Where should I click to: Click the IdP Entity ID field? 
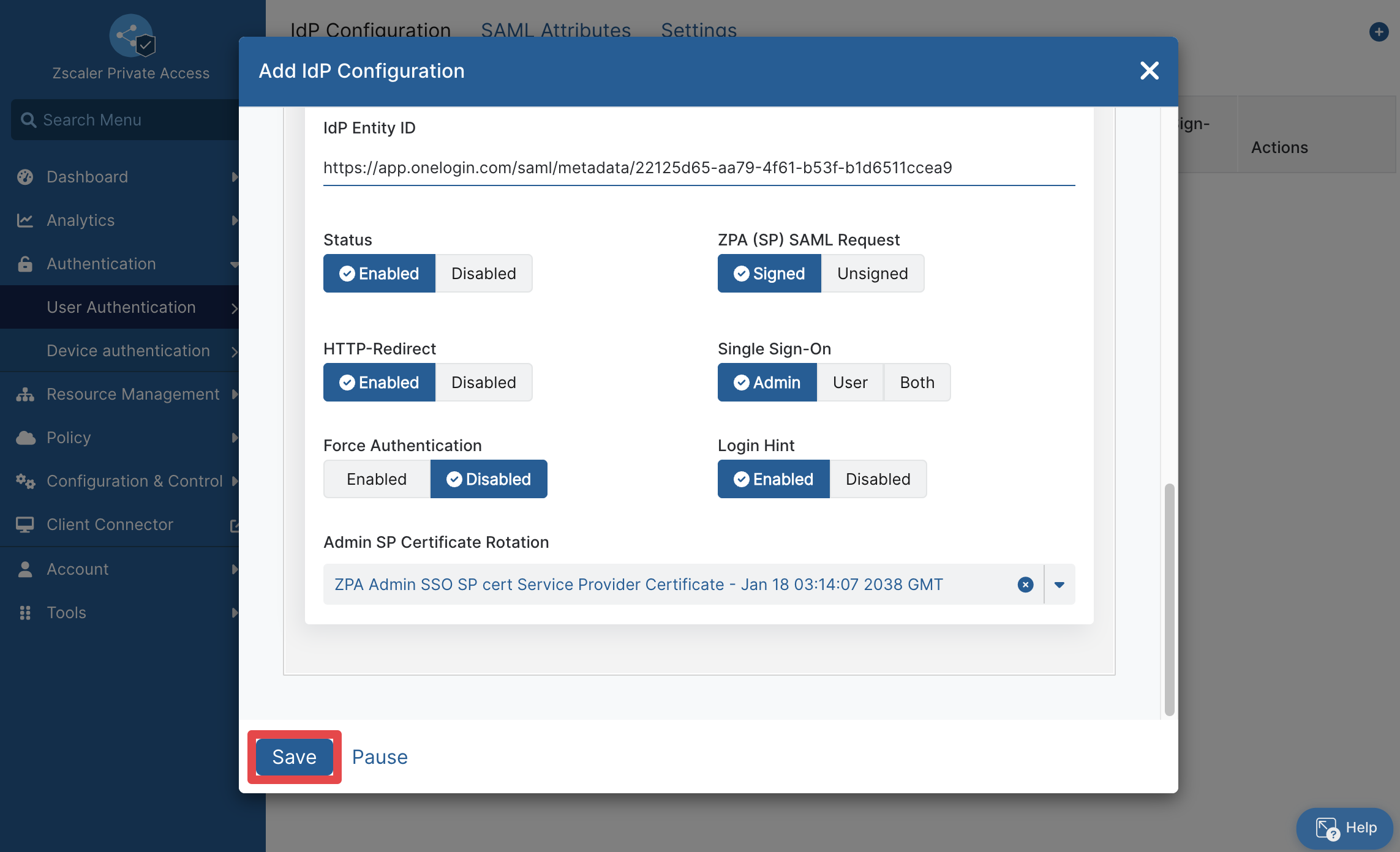coord(699,168)
